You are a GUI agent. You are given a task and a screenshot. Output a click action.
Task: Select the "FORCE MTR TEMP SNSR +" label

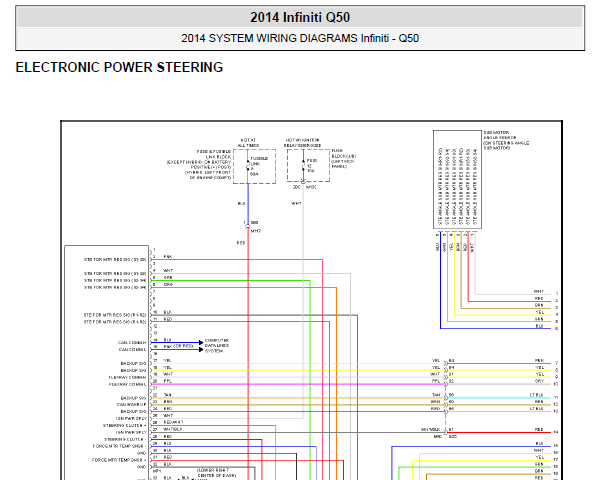pos(119,460)
